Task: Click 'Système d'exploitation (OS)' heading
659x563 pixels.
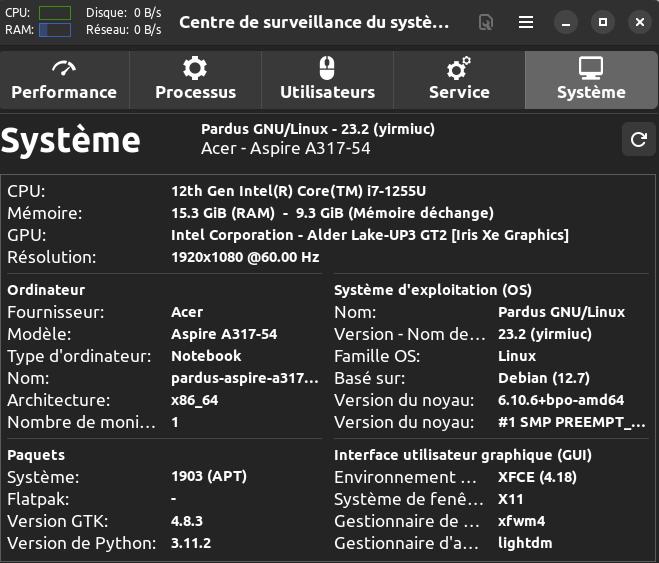Action: [x=433, y=290]
